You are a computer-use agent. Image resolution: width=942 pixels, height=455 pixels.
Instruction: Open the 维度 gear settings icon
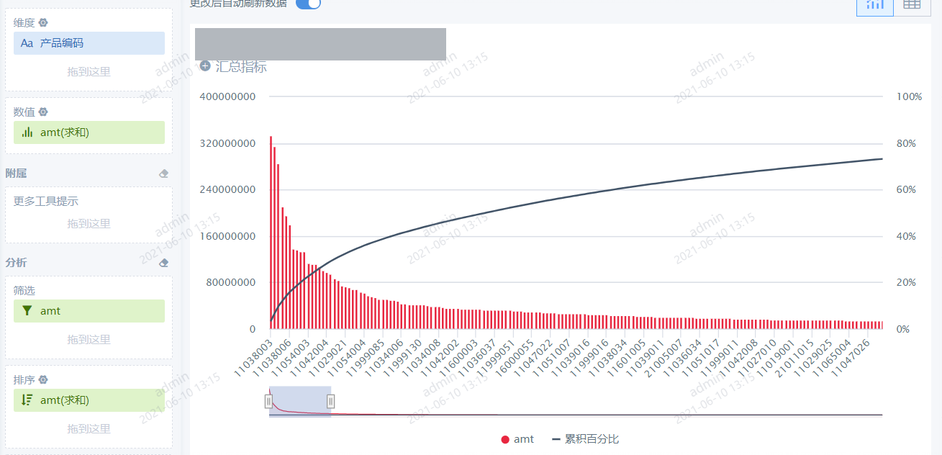point(43,22)
